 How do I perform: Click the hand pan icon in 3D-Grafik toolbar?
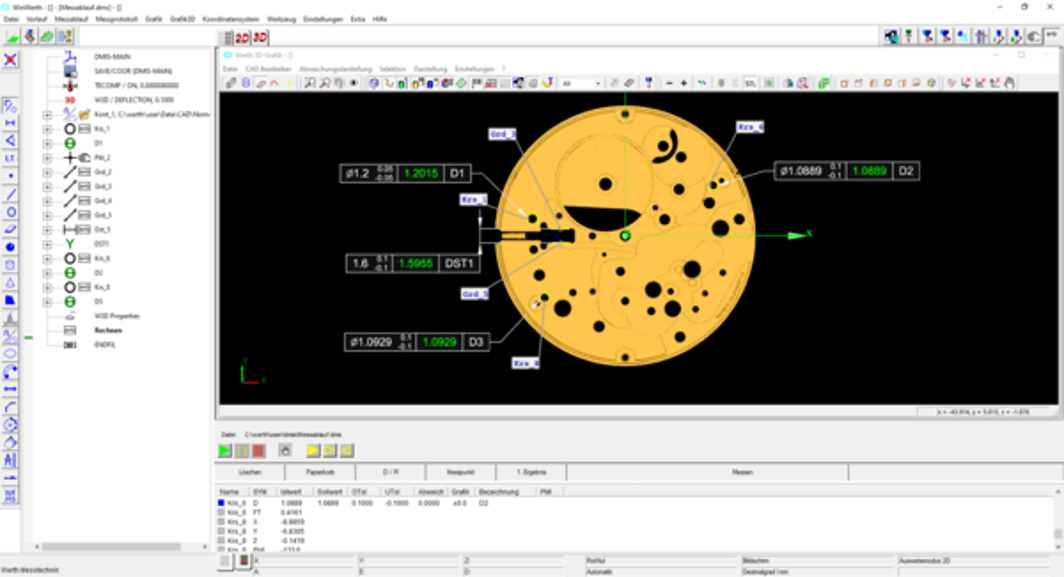(x=1010, y=83)
